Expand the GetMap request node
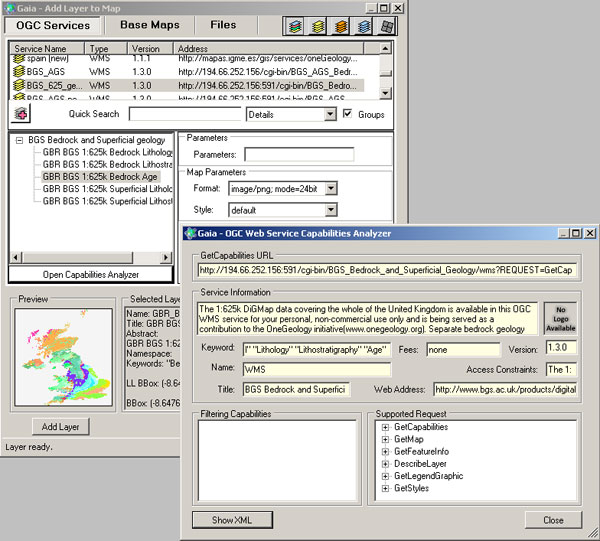 click(x=386, y=439)
